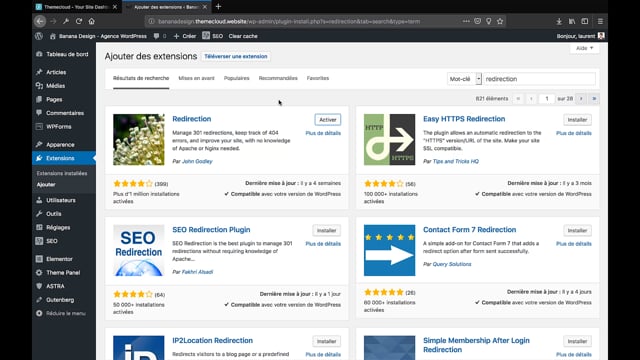
Task: Open the page actions three-dots menu
Action: coord(466,21)
